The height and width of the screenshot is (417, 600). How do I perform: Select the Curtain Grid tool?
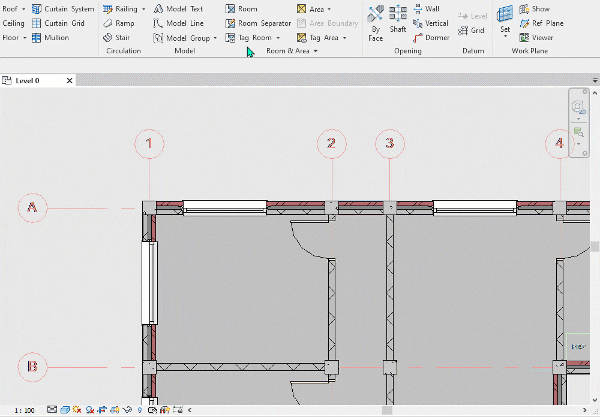pos(58,23)
